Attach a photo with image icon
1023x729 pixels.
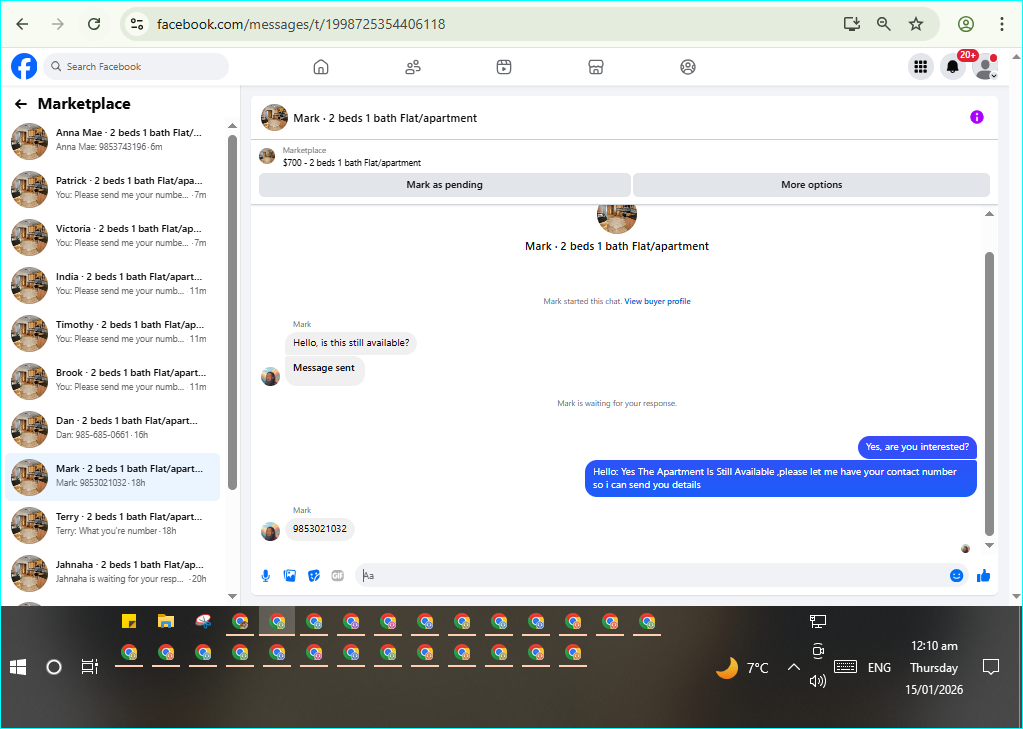[x=290, y=576]
